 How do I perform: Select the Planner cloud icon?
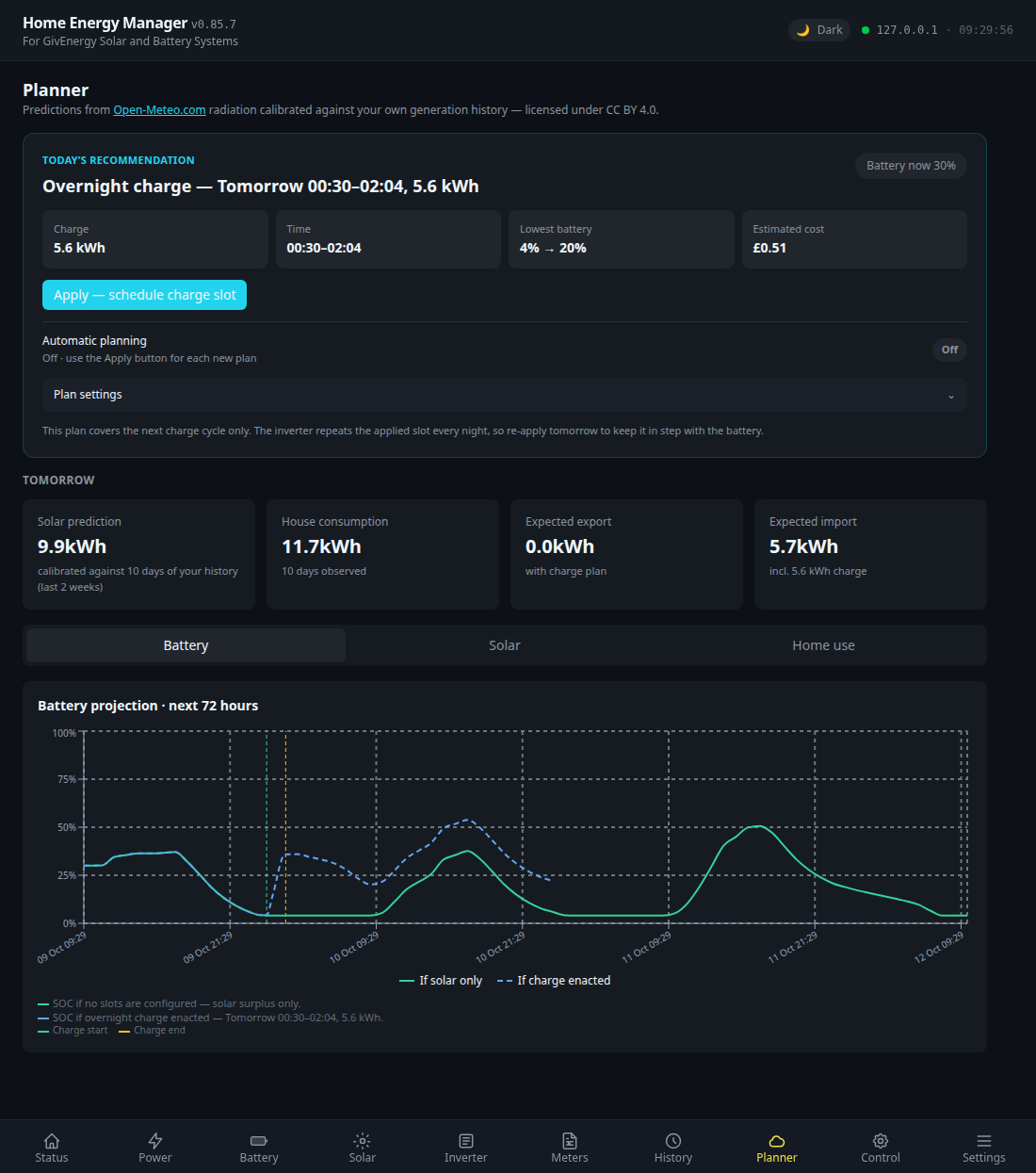coord(777,1141)
